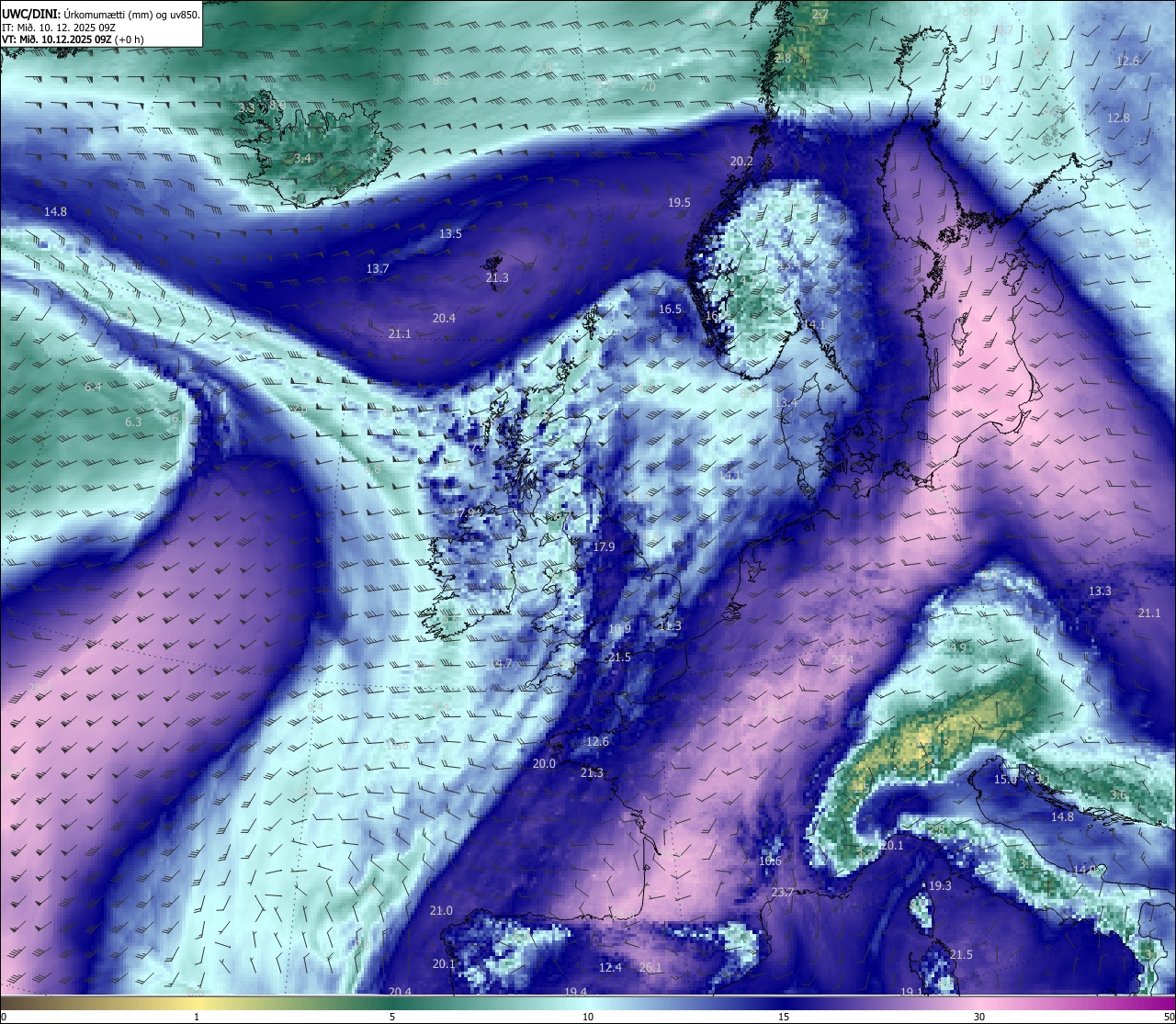Click the 50 tick label at the scale's end
Screen dimensions: 1176x1024
tap(1168, 1017)
